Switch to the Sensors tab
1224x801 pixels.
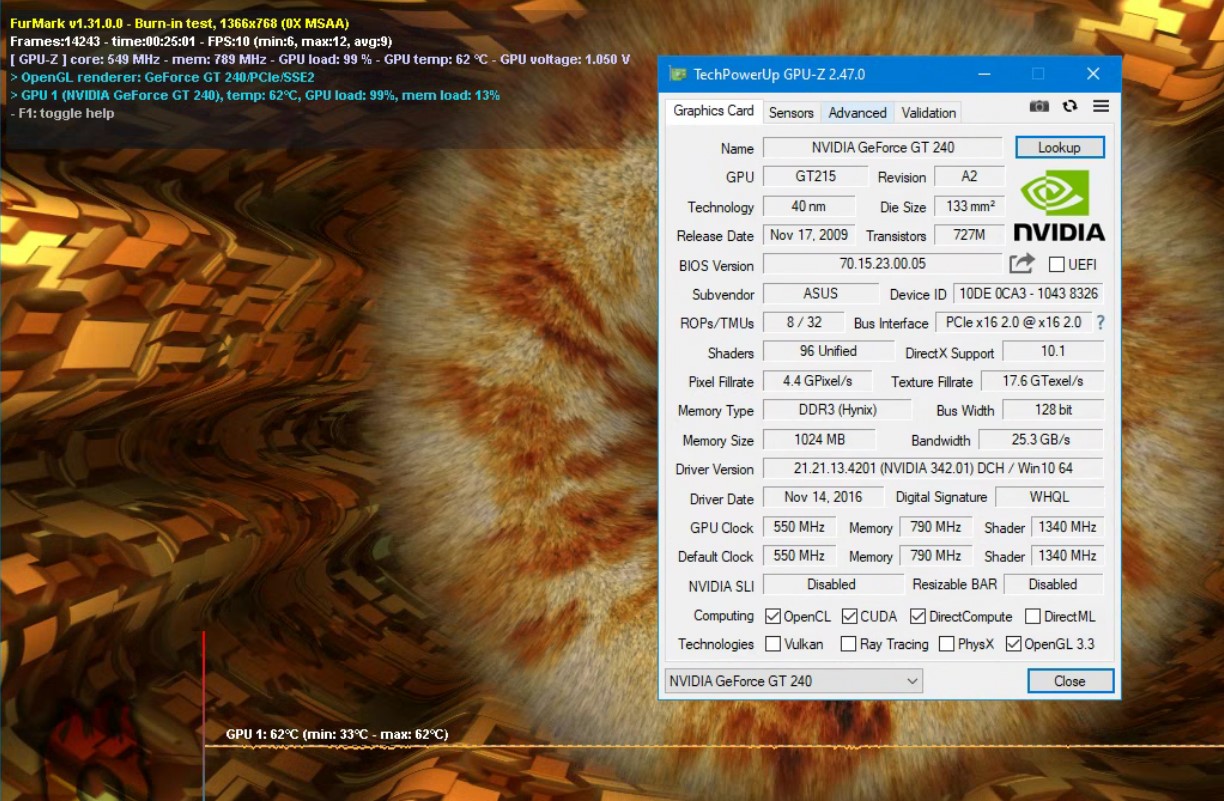click(x=791, y=112)
